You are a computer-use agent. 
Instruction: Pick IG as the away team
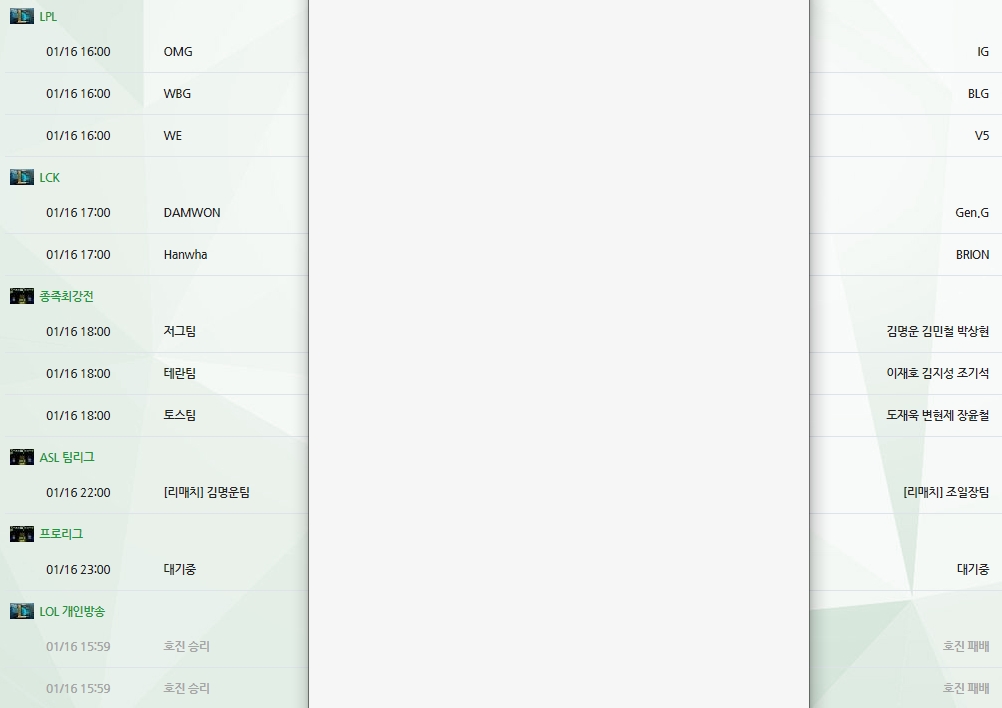pyautogui.click(x=982, y=52)
